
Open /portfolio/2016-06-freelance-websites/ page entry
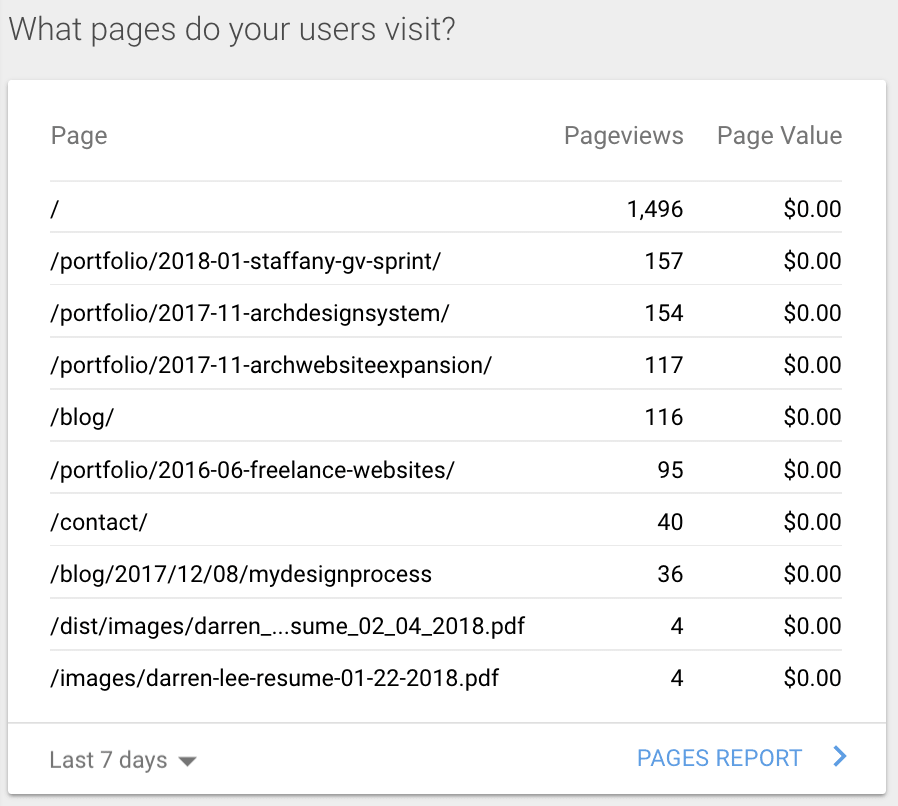pyautogui.click(x=252, y=469)
